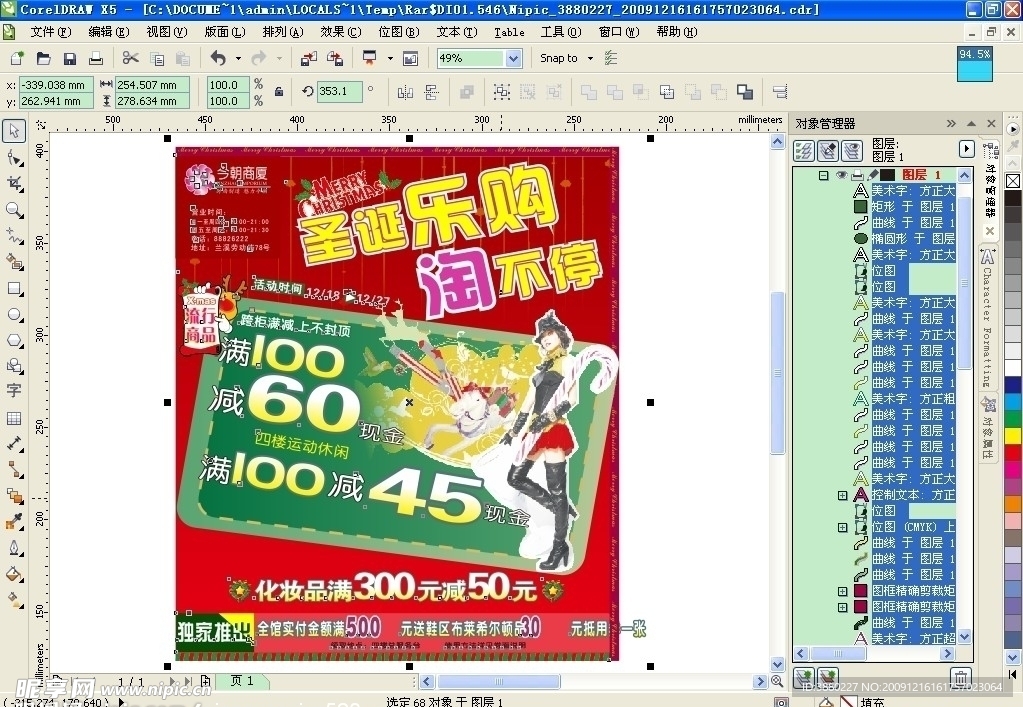This screenshot has width=1023, height=707.
Task: Mirror the selection horizontally
Action: point(405,92)
